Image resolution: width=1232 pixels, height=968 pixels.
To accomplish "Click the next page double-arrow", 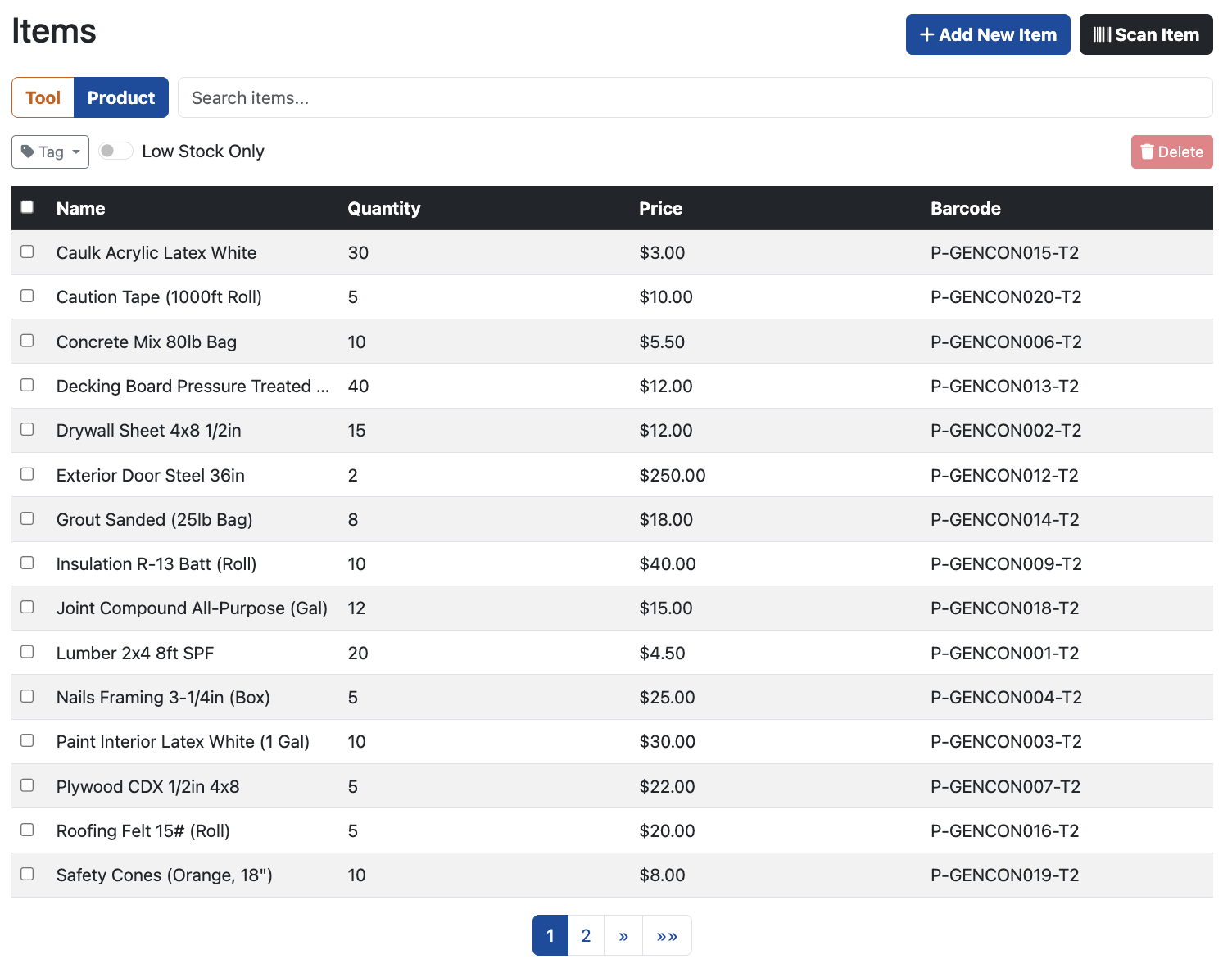I will 623,934.
